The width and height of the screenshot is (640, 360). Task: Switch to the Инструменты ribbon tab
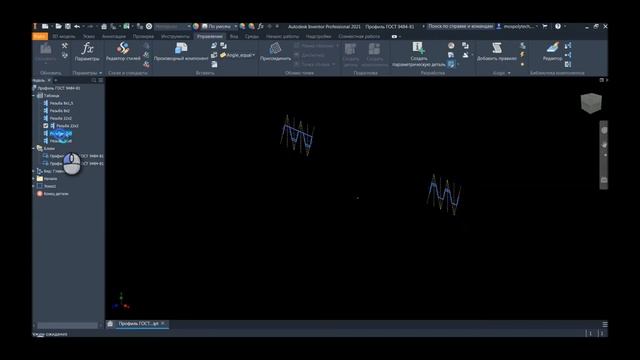175,36
